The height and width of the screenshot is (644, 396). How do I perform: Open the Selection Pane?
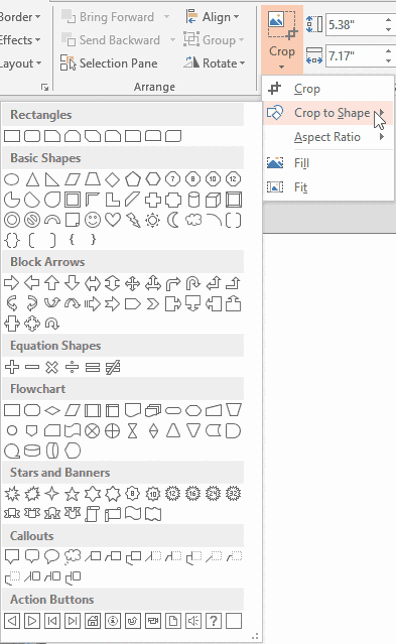pyautogui.click(x=109, y=63)
